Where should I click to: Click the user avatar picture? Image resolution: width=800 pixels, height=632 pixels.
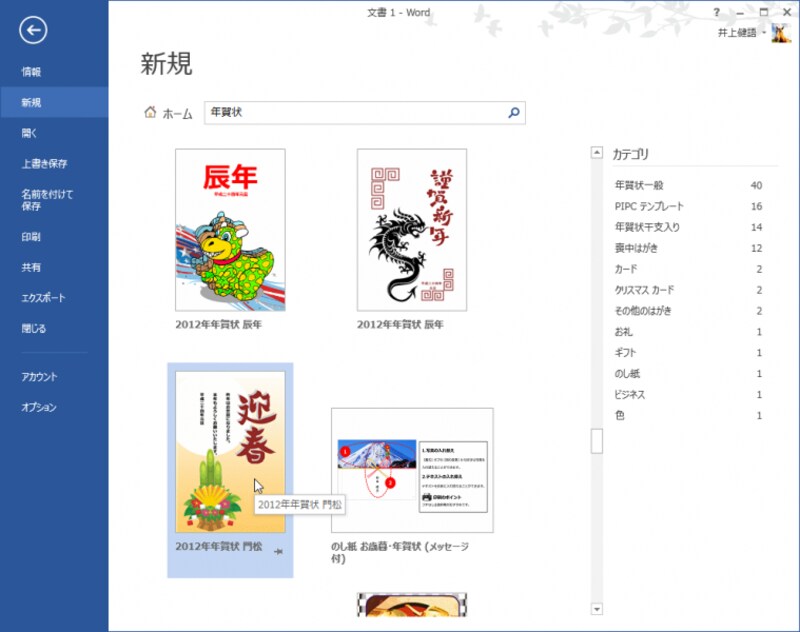point(780,33)
